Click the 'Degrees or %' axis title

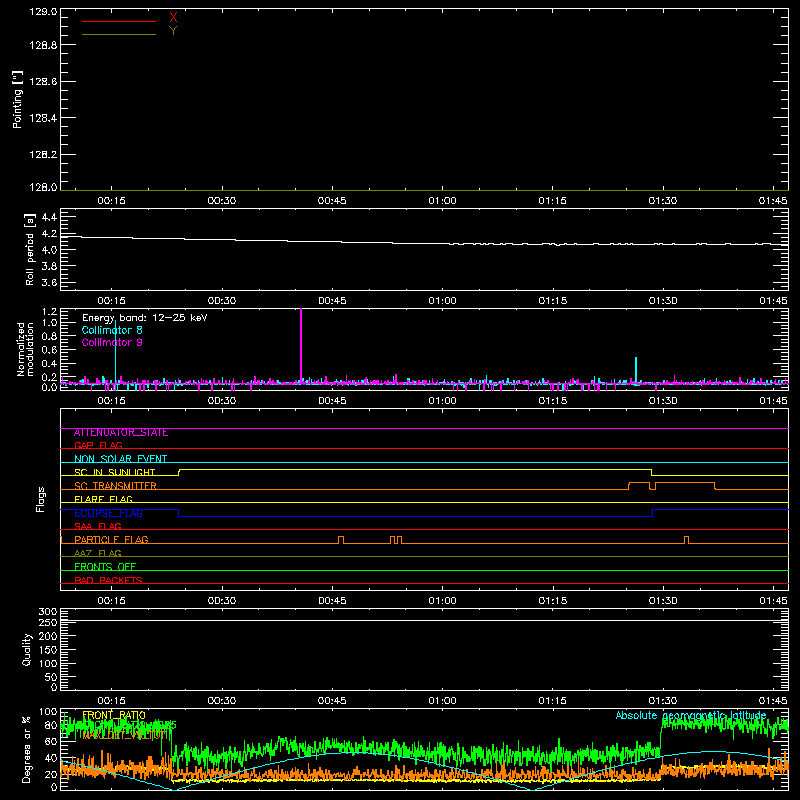pyautogui.click(x=27, y=749)
